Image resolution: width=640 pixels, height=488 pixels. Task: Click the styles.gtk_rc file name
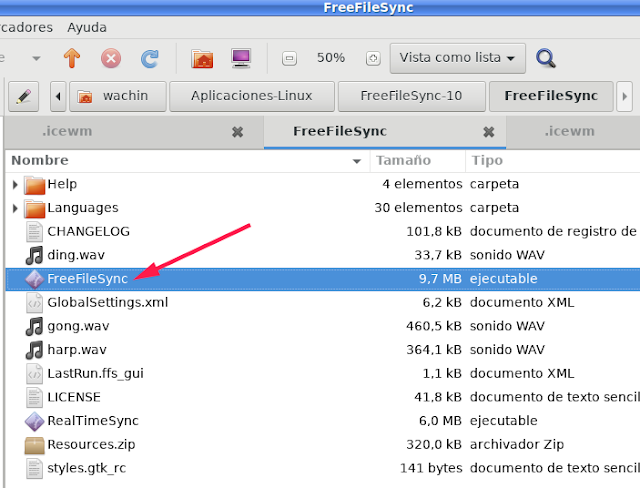pyautogui.click(x=87, y=468)
